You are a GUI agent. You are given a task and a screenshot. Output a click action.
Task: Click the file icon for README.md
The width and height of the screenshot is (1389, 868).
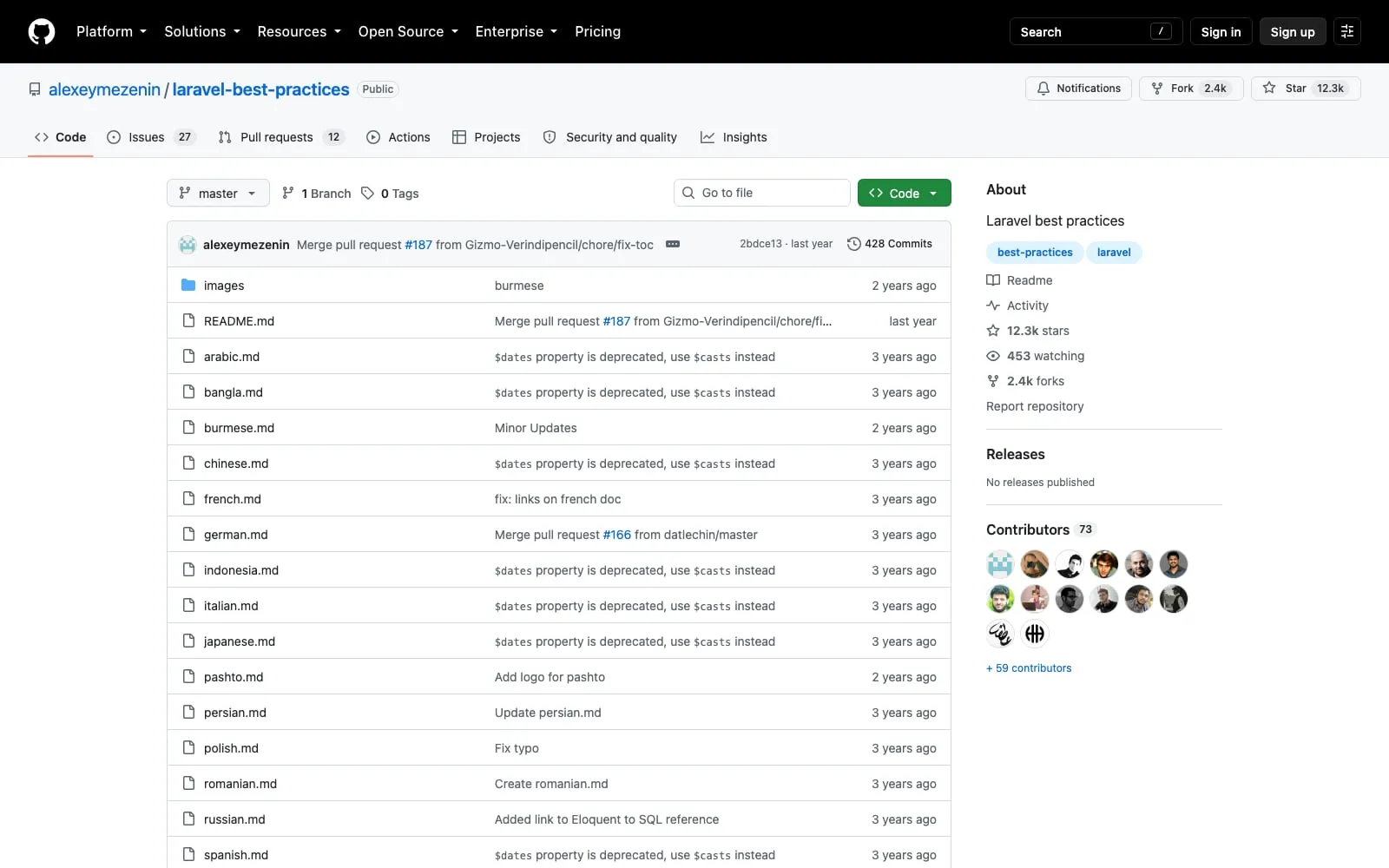click(188, 320)
